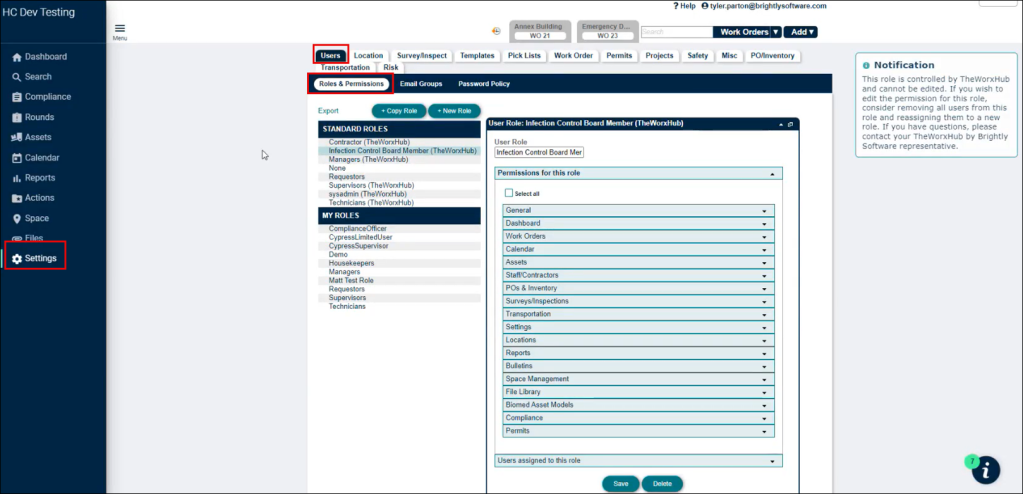Image resolution: width=1023 pixels, height=494 pixels.
Task: Open Compliance clipboard icon in sidebar
Action: [x=17, y=97]
